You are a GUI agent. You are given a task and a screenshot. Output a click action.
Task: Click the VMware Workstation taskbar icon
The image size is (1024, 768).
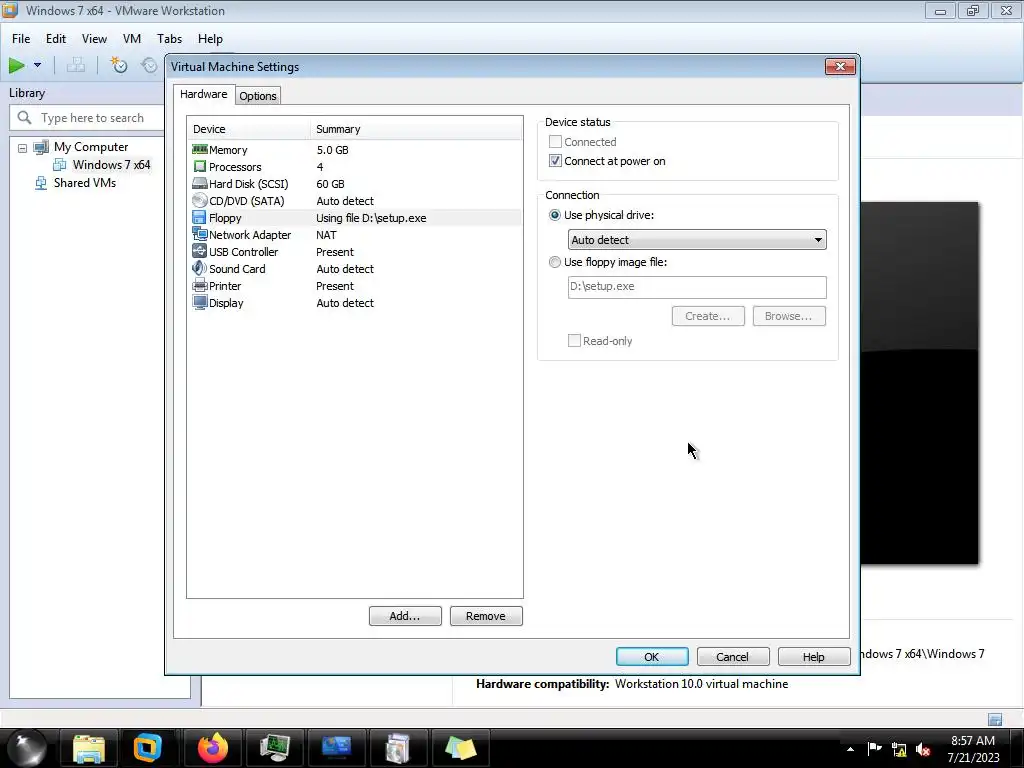[148, 748]
